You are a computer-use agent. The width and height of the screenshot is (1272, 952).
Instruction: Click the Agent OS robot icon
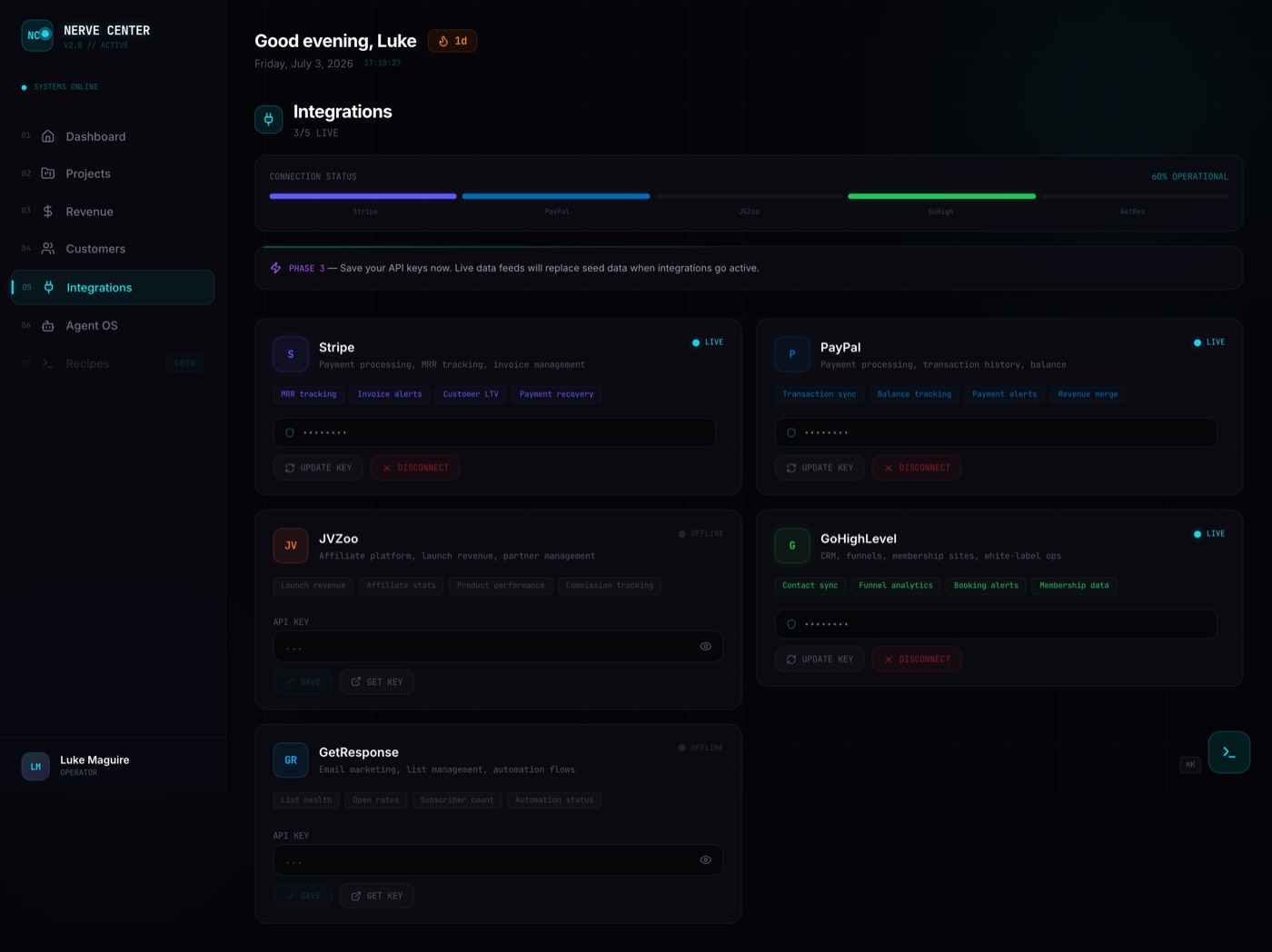pos(48,325)
